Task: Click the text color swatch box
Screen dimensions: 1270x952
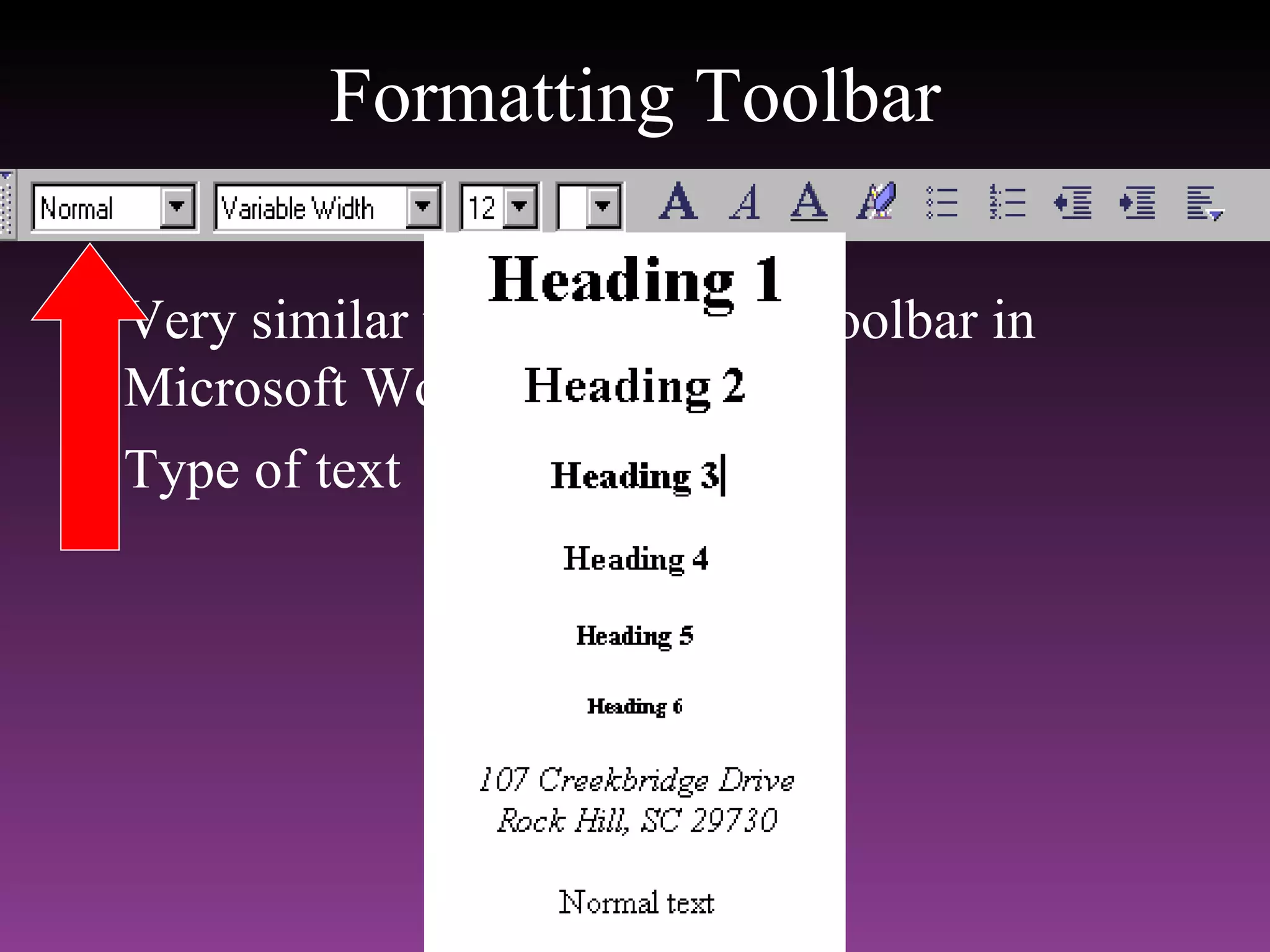Action: (572, 207)
